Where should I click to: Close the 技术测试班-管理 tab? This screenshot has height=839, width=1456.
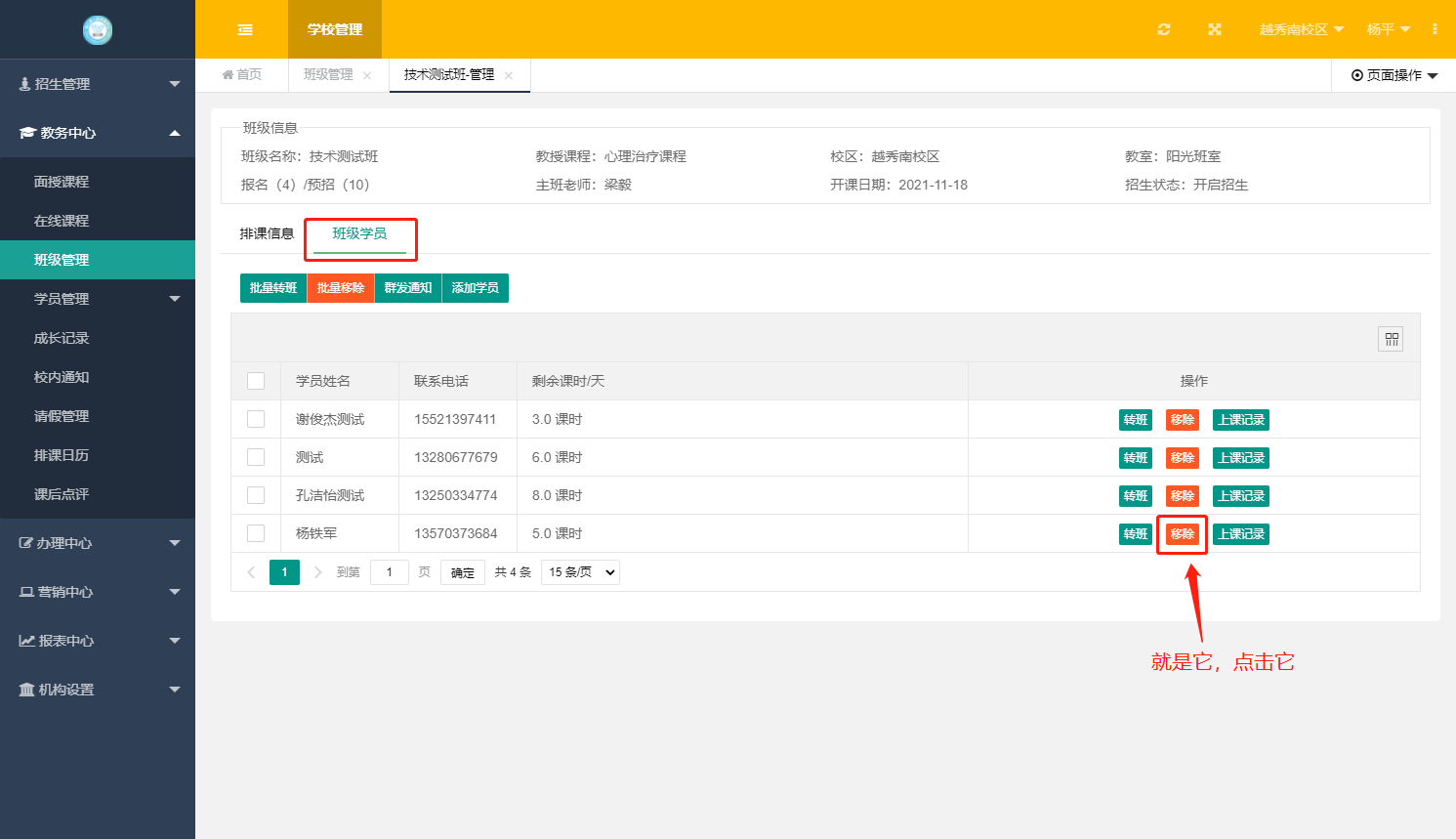point(509,75)
